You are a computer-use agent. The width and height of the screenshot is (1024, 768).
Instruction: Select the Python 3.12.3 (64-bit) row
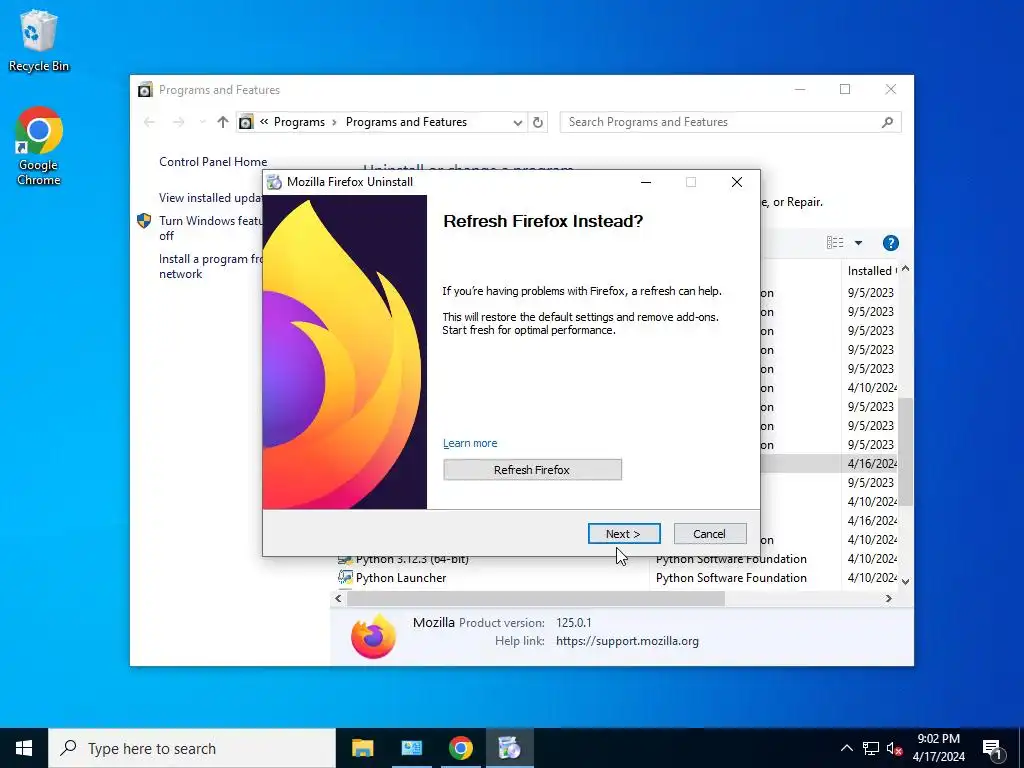pyautogui.click(x=615, y=559)
